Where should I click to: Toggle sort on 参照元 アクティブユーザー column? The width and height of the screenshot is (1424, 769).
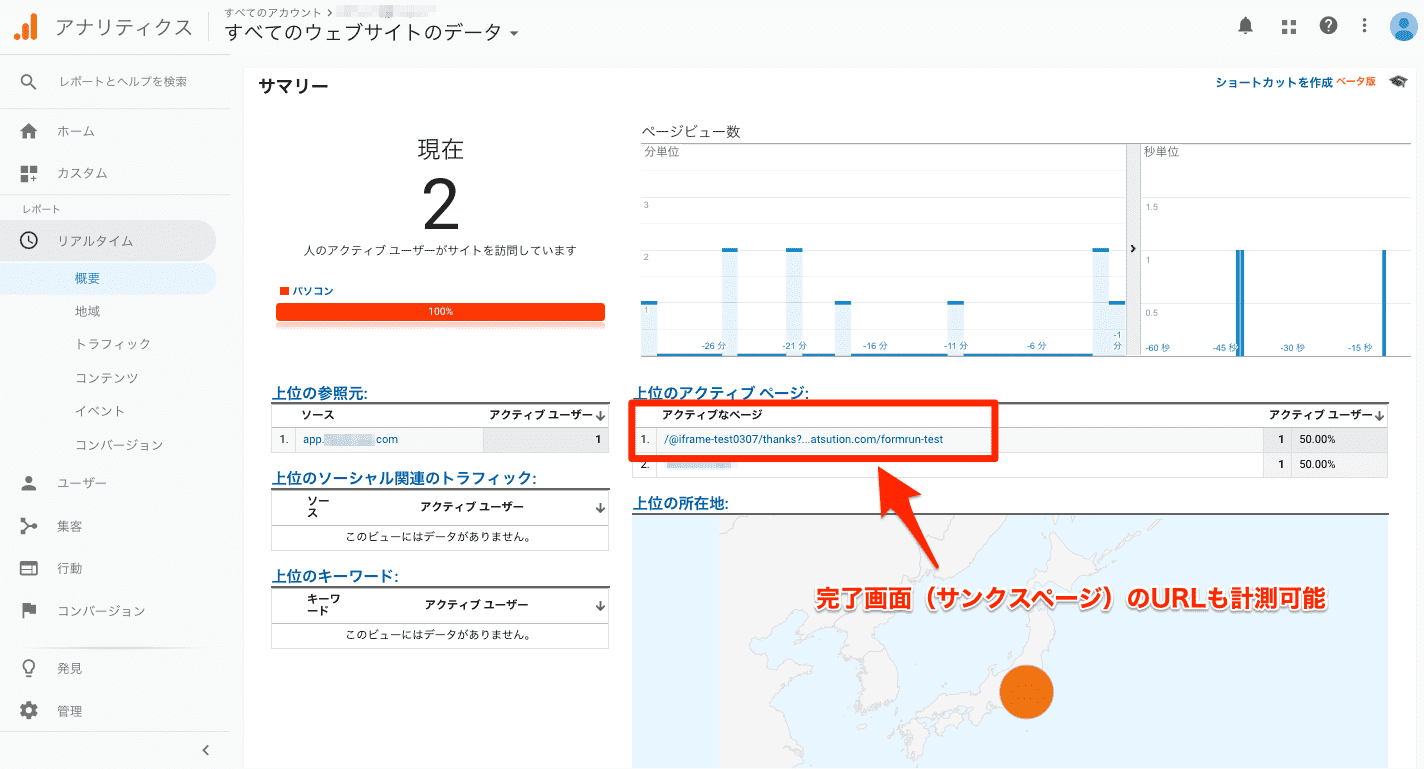[600, 415]
